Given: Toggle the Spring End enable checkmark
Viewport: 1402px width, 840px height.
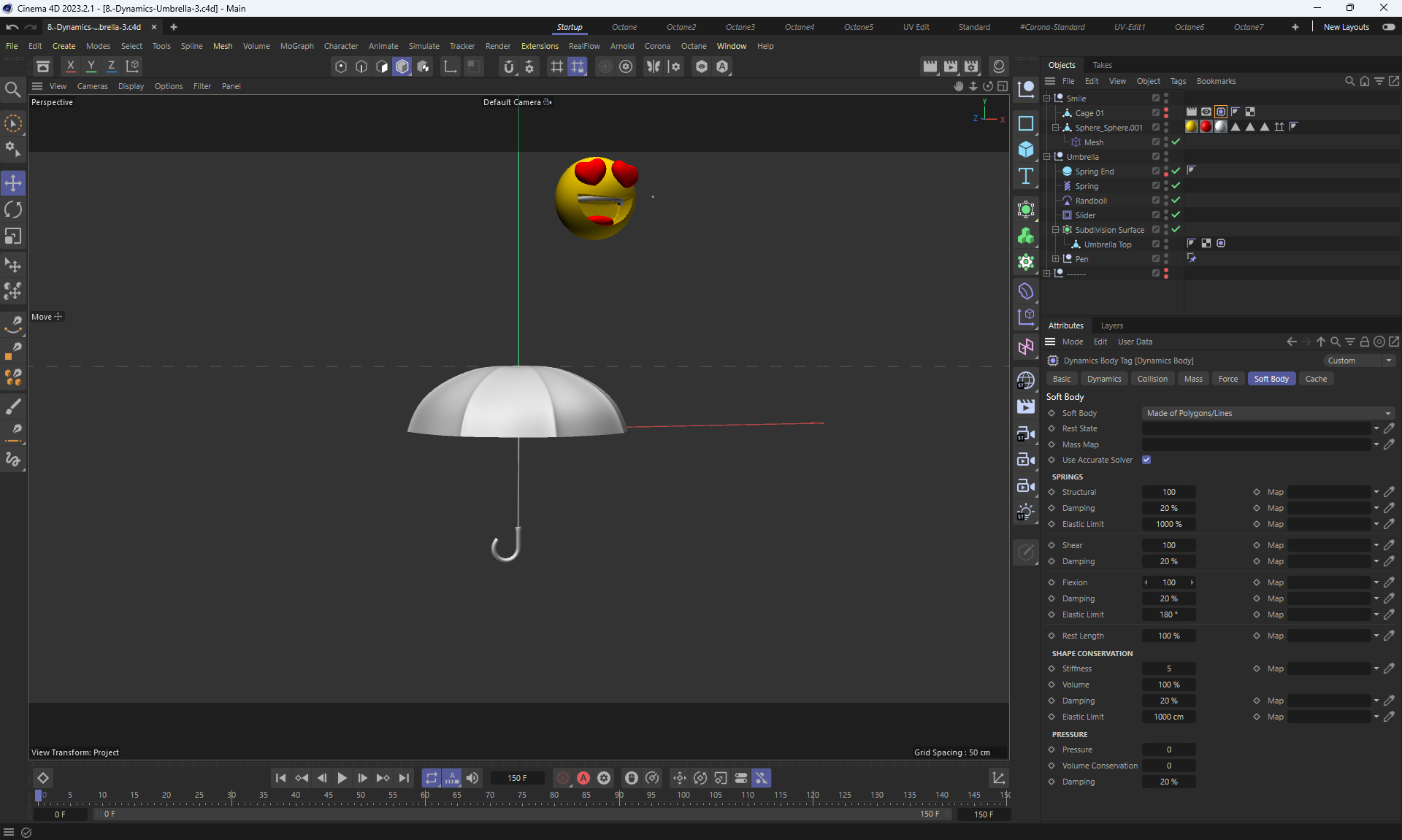Looking at the screenshot, I should coord(1176,171).
